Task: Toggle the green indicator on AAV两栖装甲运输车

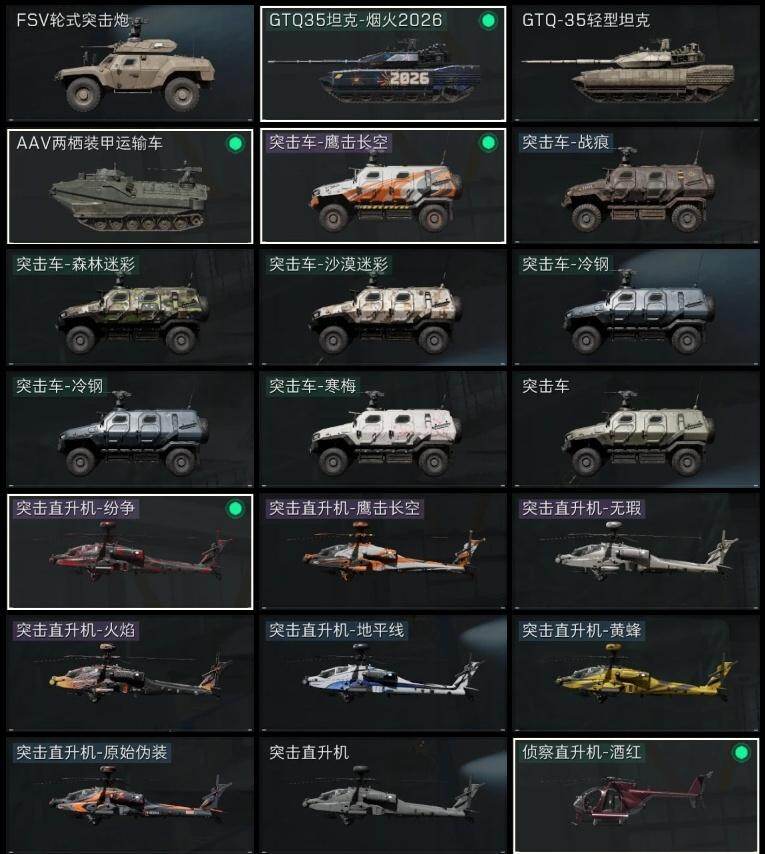Action: (235, 144)
